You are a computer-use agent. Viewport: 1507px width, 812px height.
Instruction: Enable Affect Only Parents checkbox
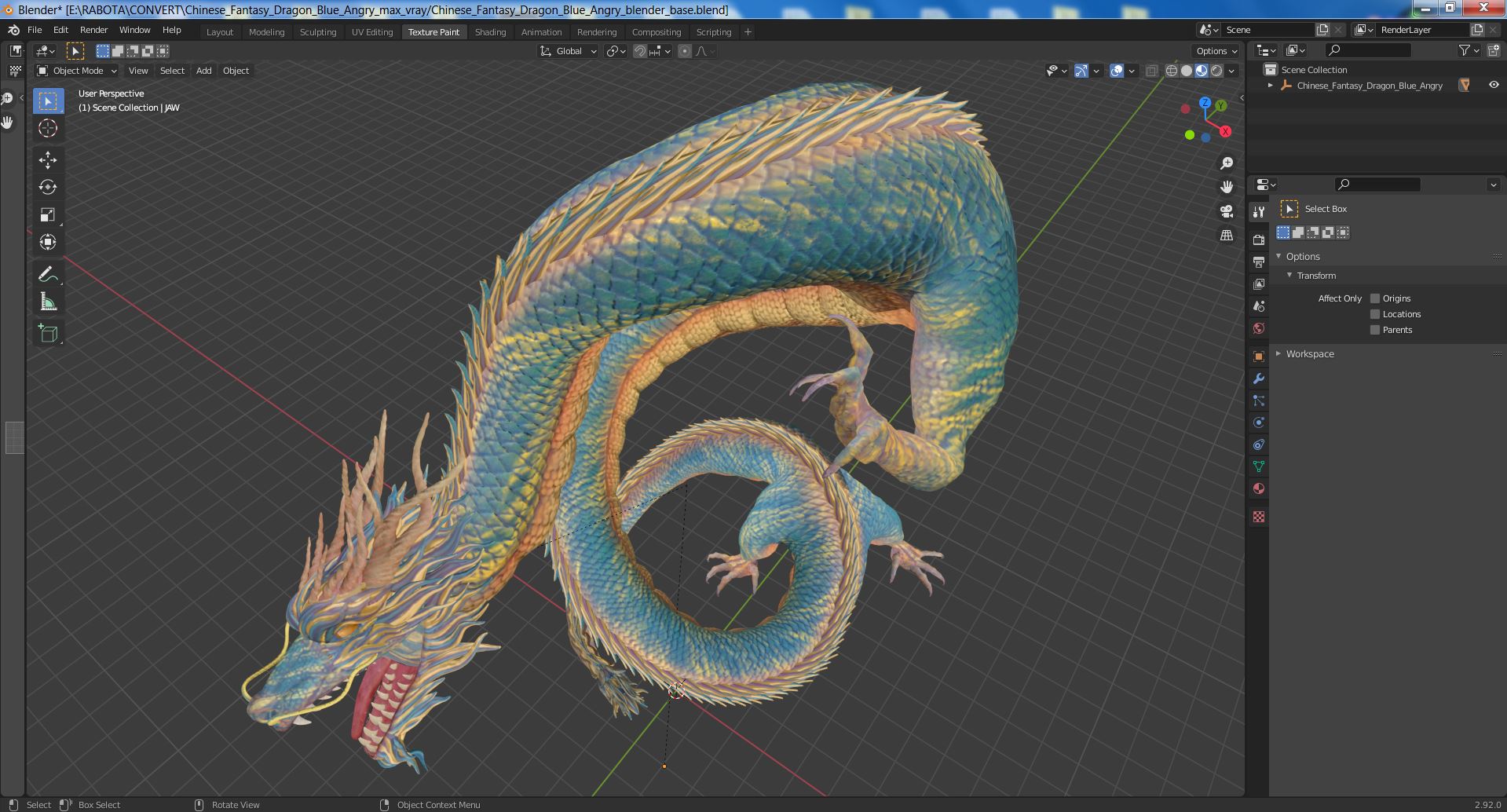[1375, 330]
